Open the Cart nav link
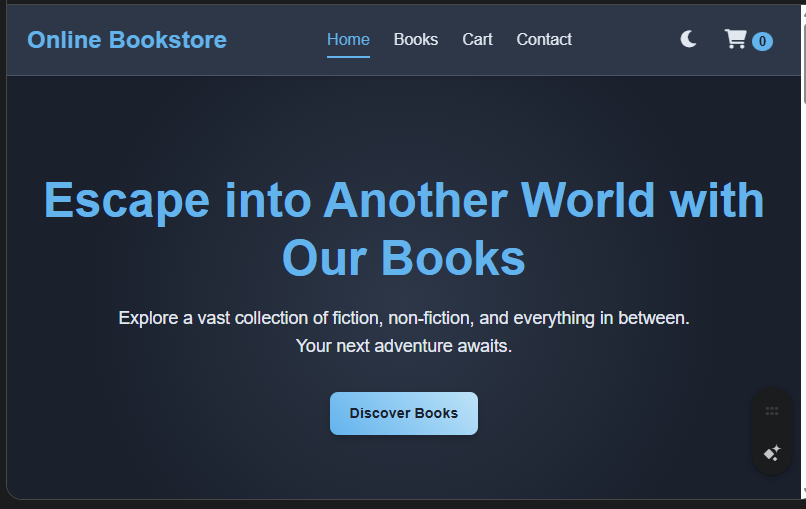The width and height of the screenshot is (806, 509). (478, 40)
